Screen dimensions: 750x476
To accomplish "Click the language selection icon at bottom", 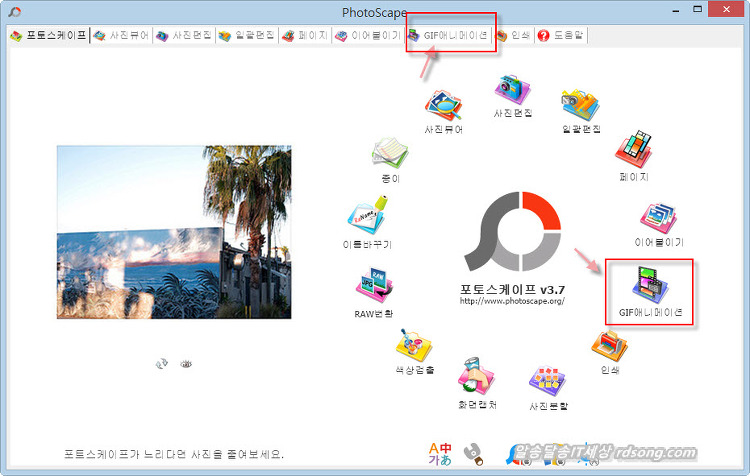I will (x=440, y=453).
